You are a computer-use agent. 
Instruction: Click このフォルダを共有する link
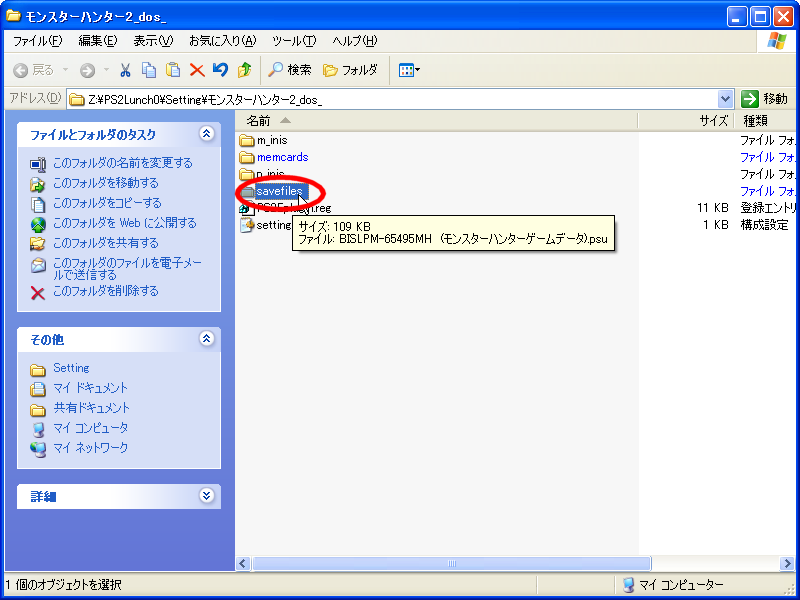[x=106, y=243]
